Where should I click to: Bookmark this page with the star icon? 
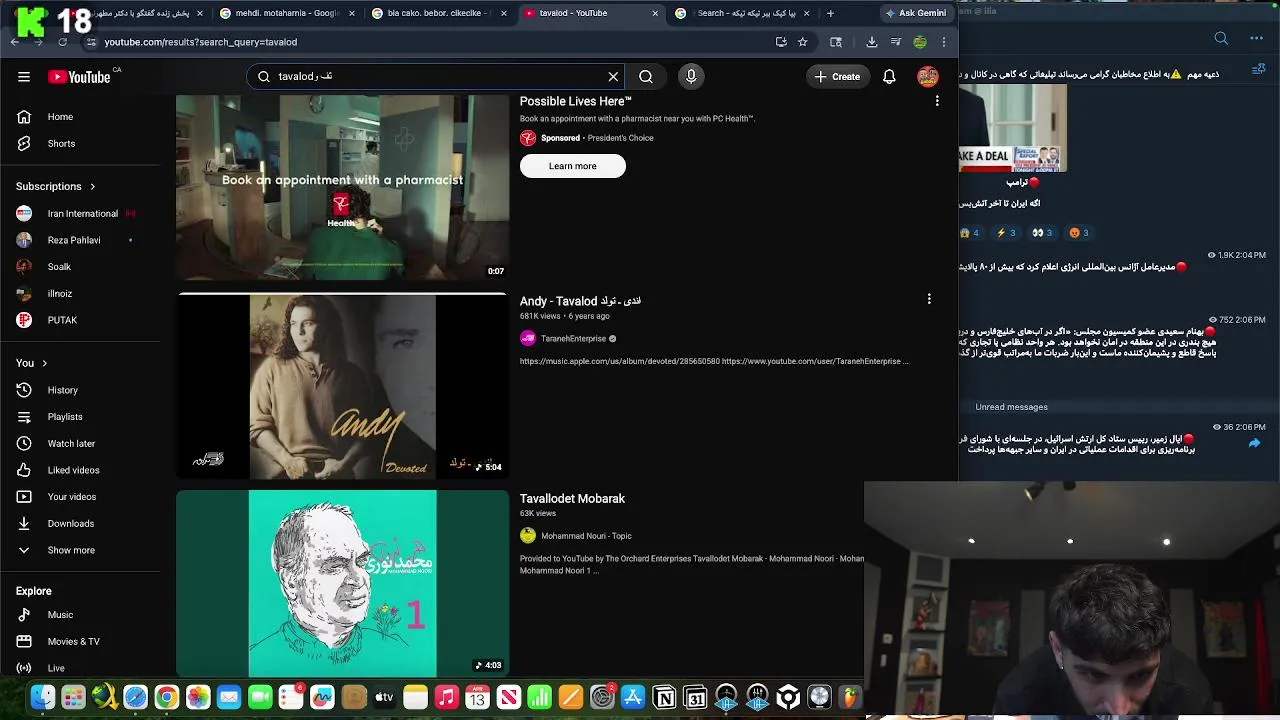pyautogui.click(x=802, y=42)
